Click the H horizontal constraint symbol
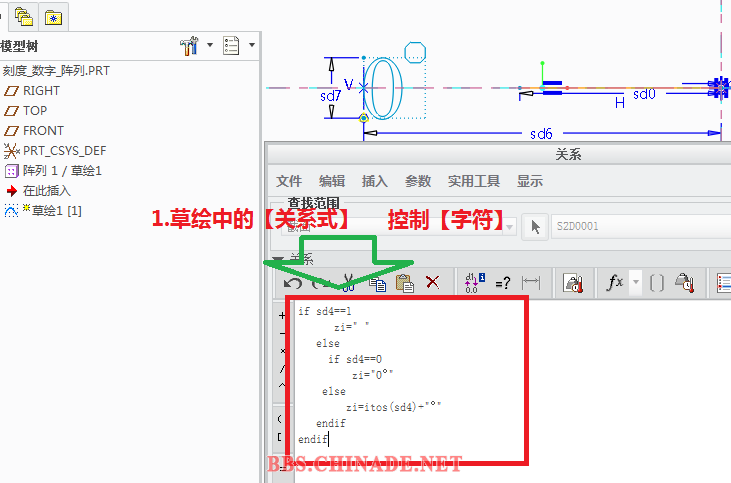Screen dimensions: 731x483 click(x=620, y=103)
